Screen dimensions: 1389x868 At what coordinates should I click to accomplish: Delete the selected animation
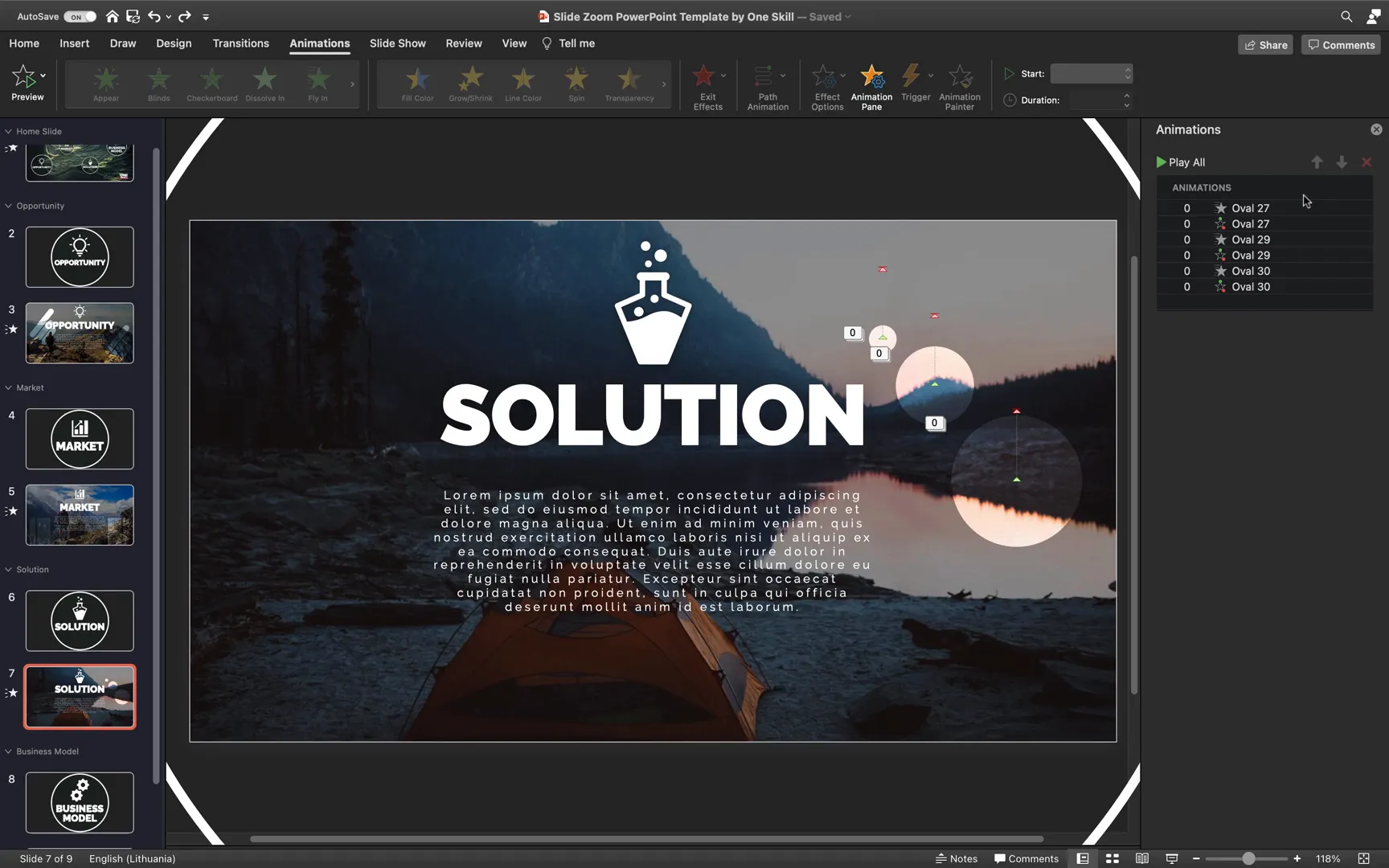[x=1366, y=162]
